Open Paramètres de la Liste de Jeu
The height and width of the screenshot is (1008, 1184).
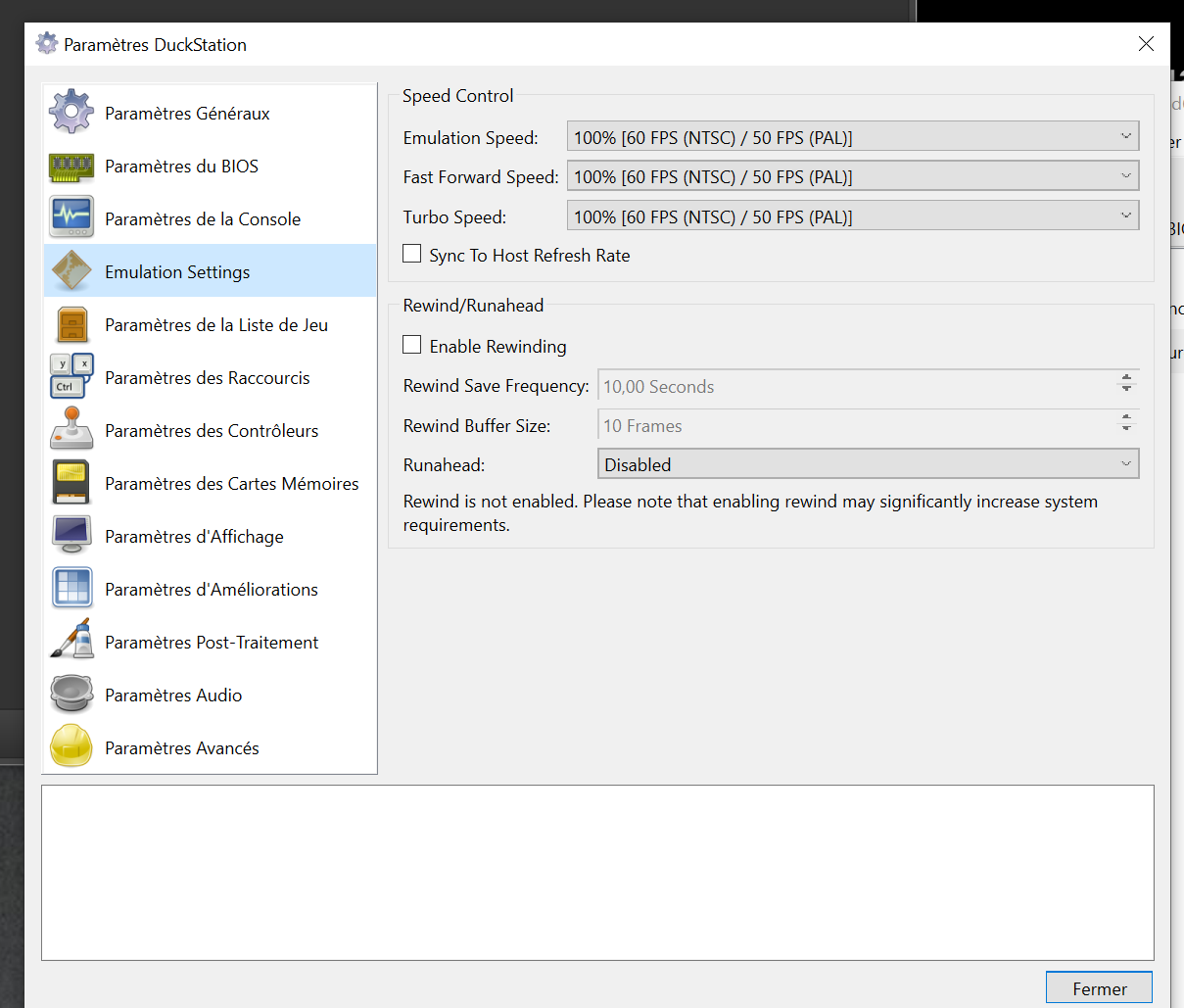(x=211, y=324)
